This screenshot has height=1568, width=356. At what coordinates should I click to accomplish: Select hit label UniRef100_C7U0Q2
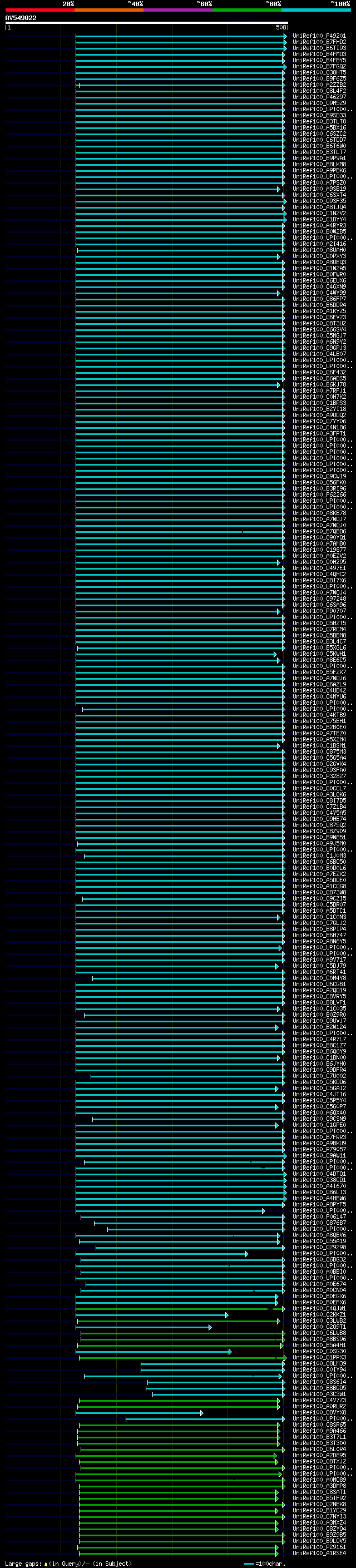click(x=319, y=1076)
